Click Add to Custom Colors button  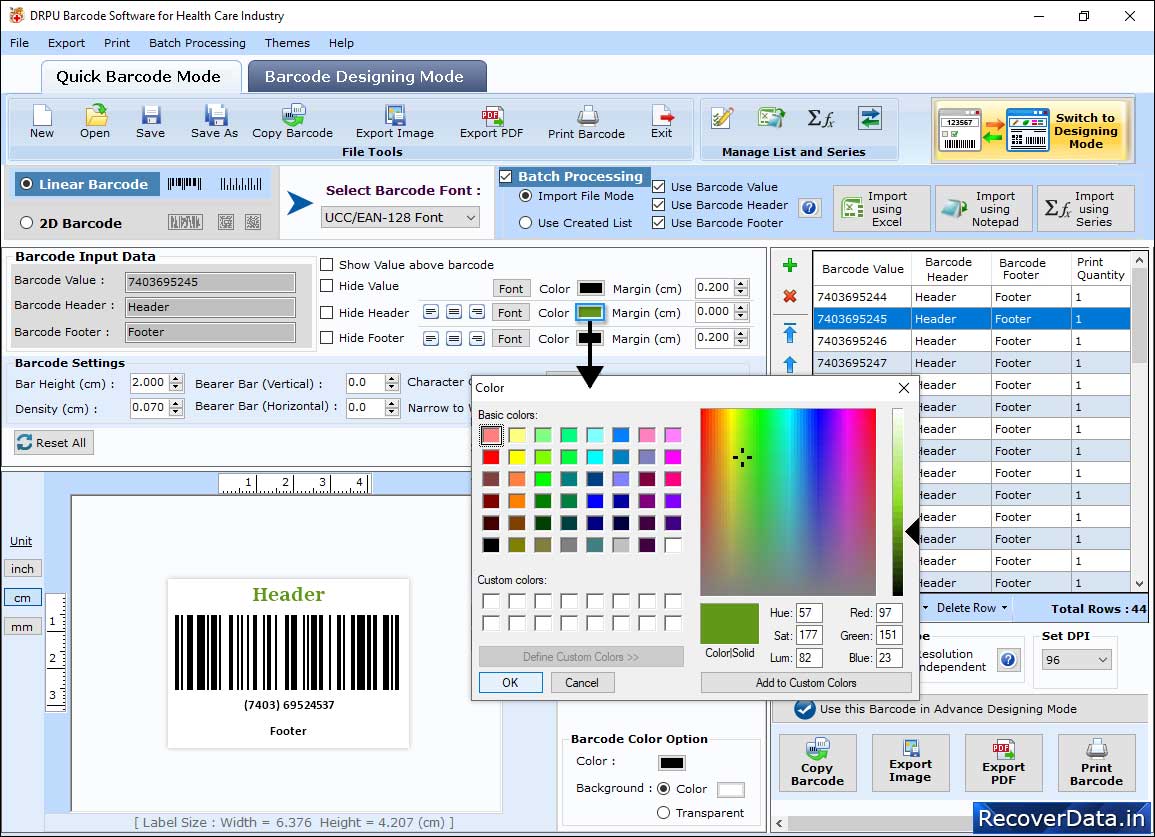click(x=806, y=683)
